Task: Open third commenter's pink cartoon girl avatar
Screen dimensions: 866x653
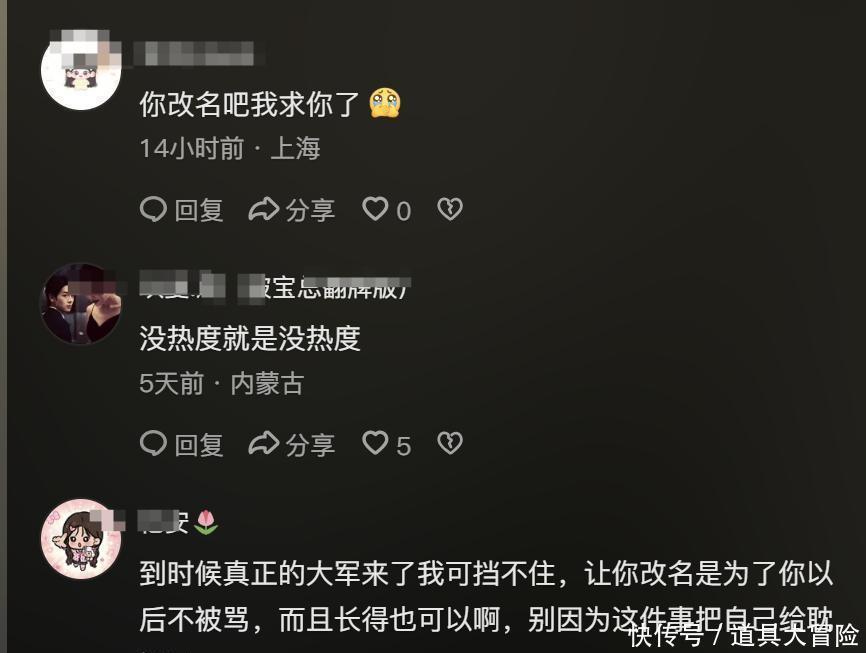Action: click(81, 539)
